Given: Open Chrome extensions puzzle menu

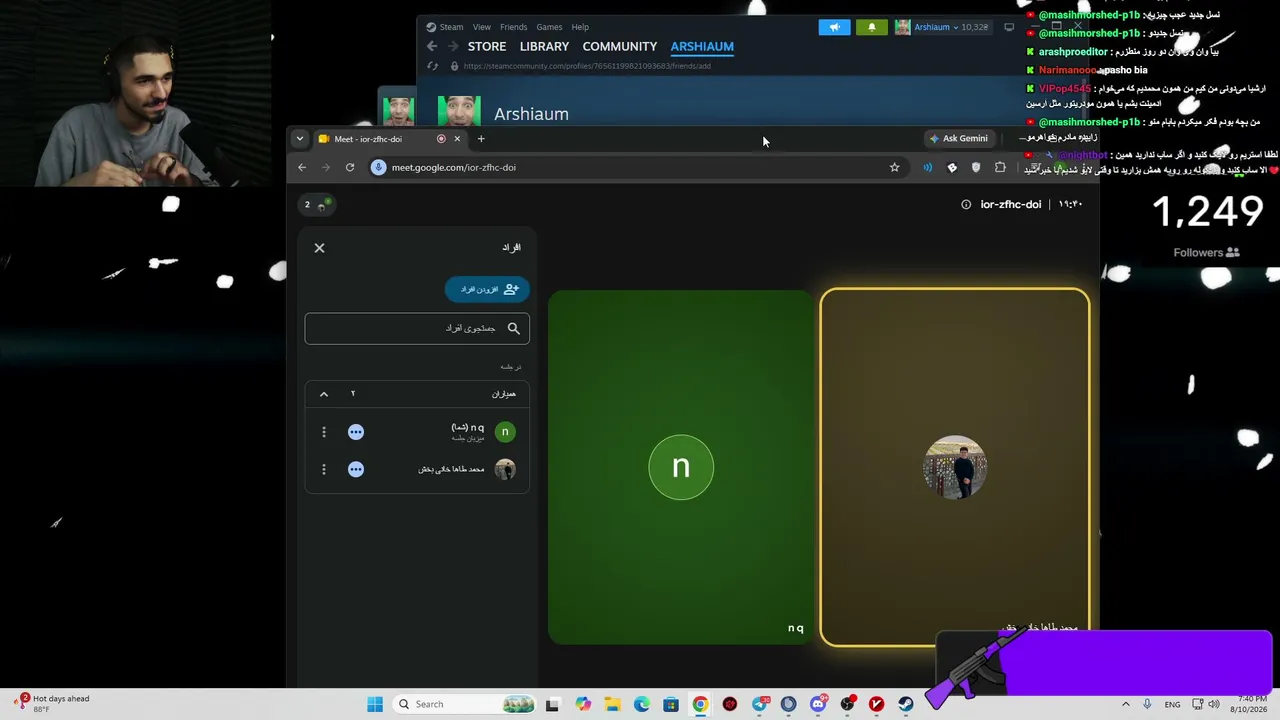Looking at the screenshot, I should coord(1000,167).
